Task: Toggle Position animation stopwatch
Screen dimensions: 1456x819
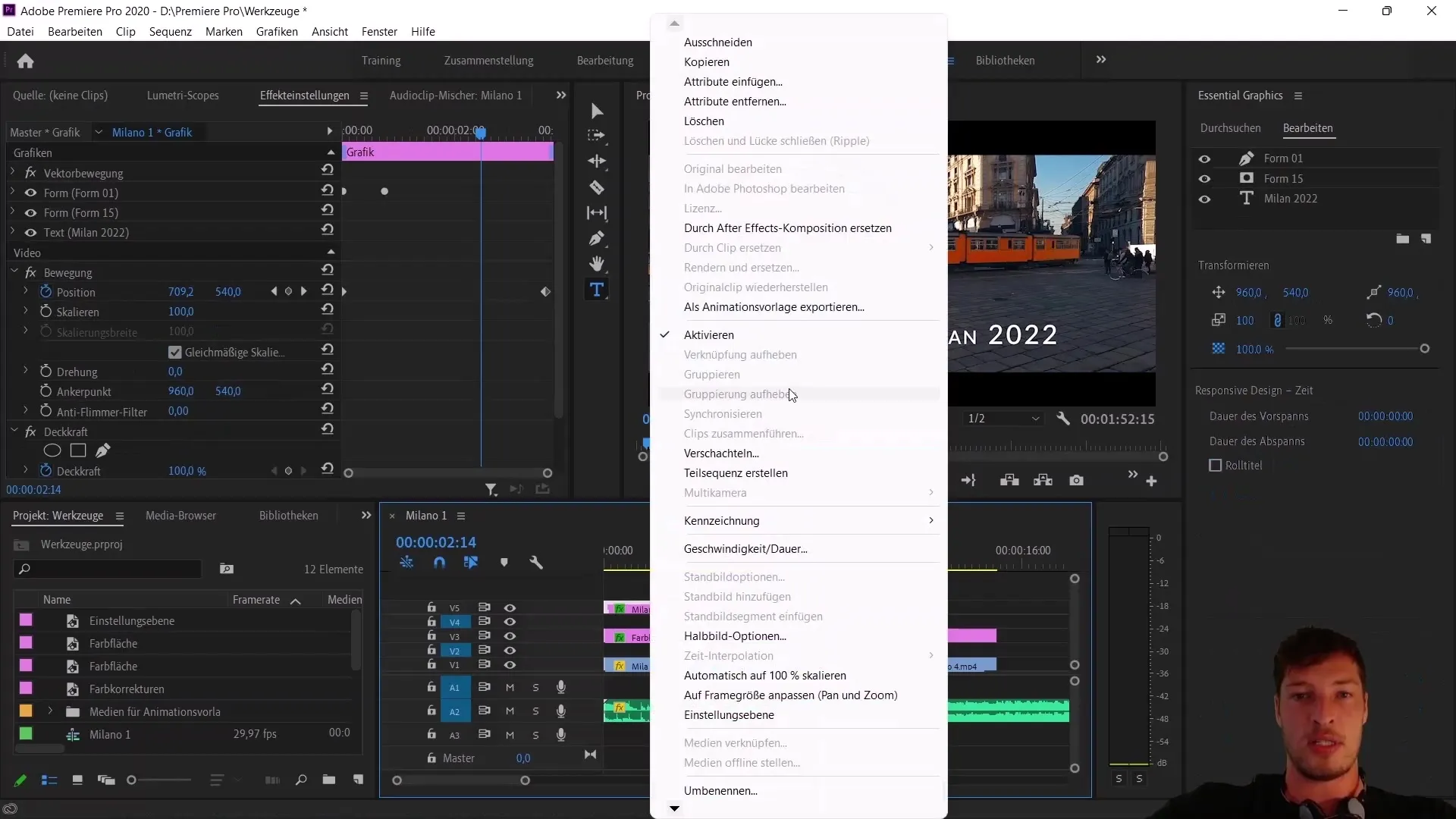Action: [45, 292]
